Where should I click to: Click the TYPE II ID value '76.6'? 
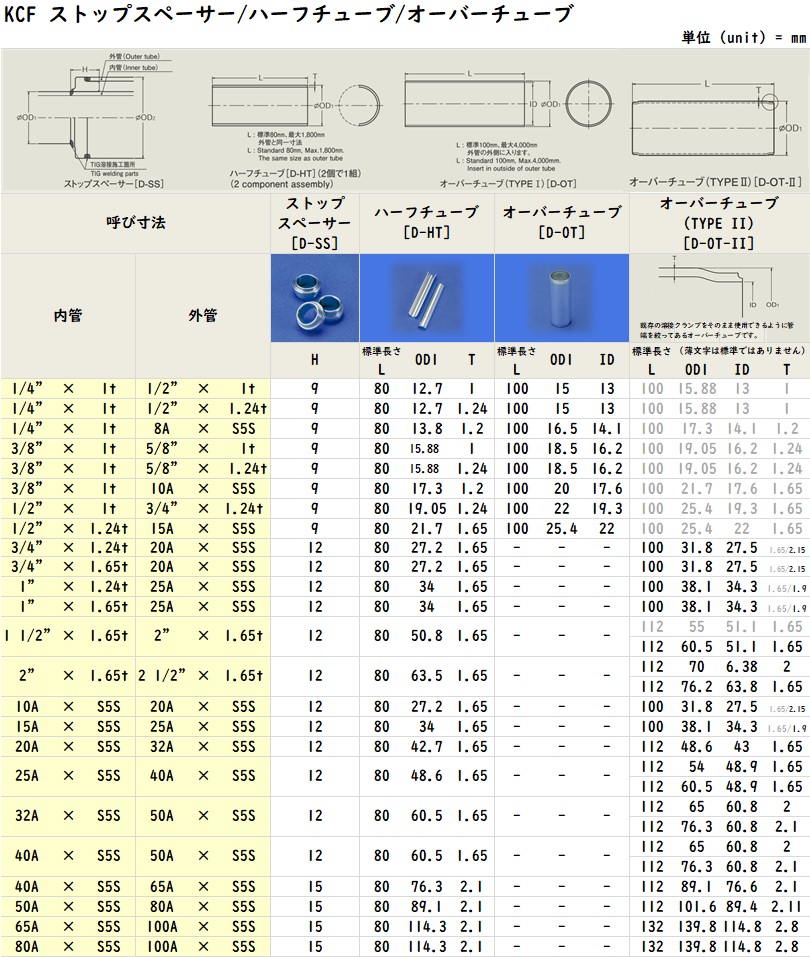click(742, 887)
